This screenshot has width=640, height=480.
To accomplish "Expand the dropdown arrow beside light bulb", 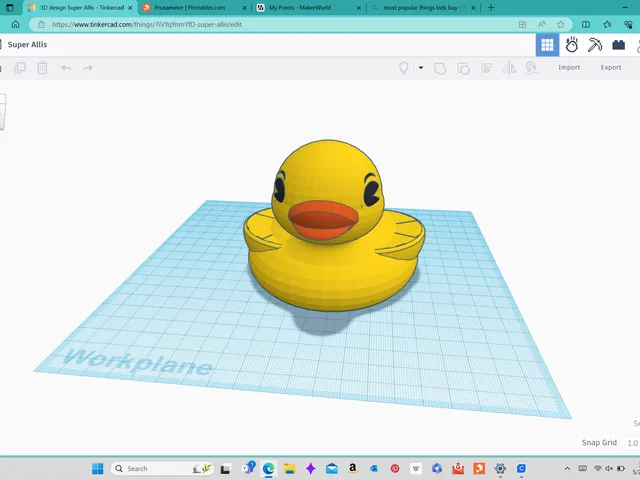I will 421,68.
